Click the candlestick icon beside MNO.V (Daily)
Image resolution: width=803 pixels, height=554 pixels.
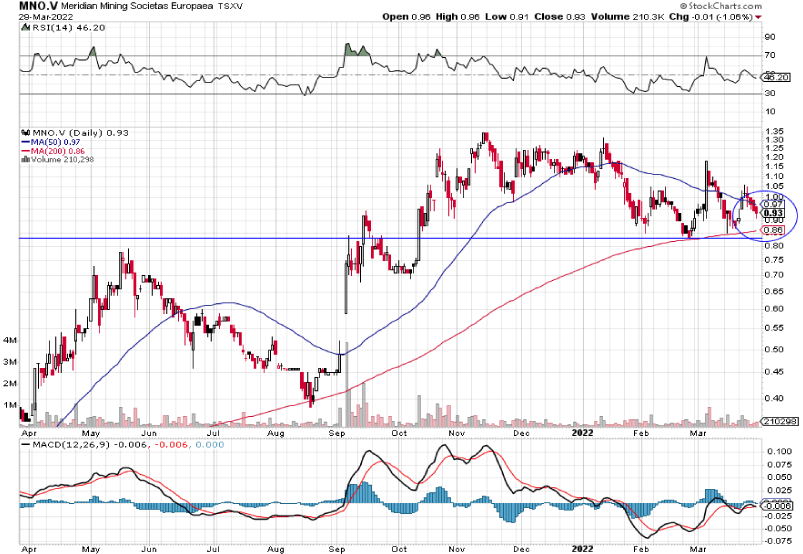(25, 132)
